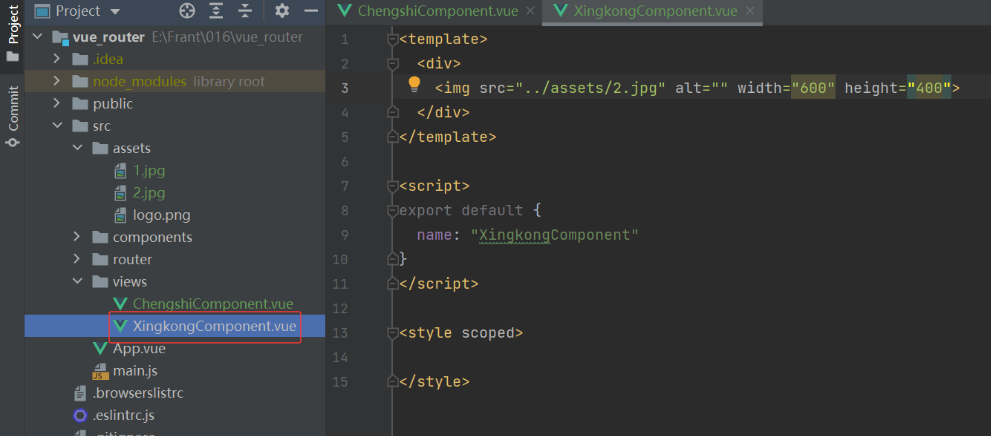Expand the .idea folder
This screenshot has height=436, width=991.
click(x=56, y=59)
